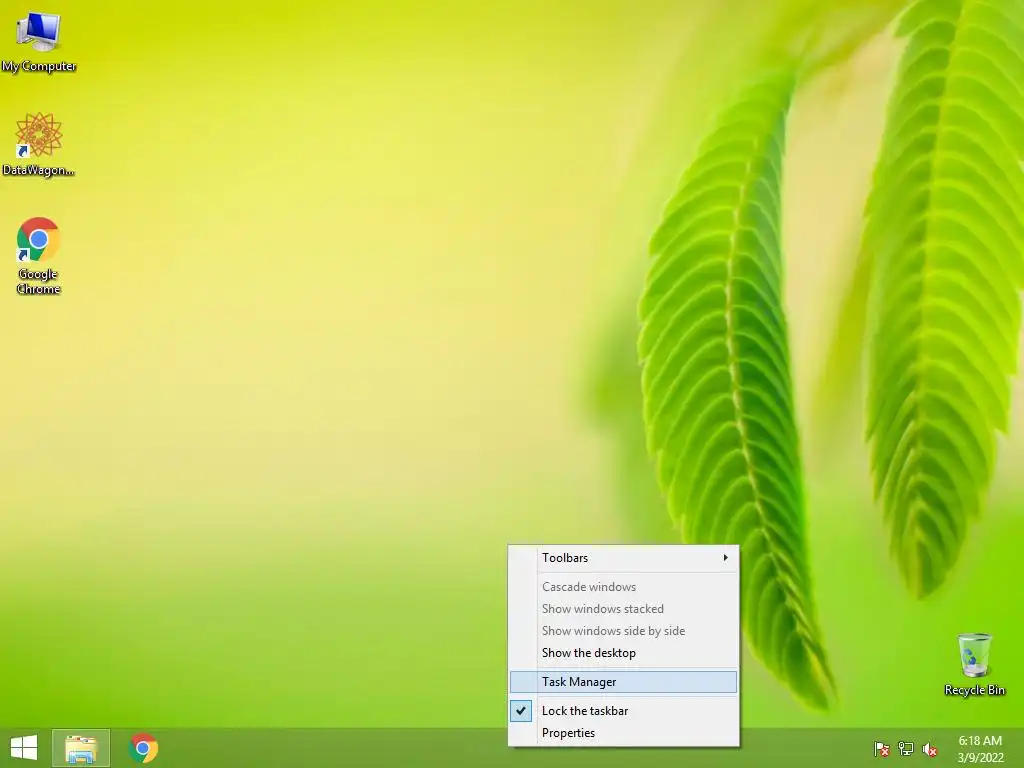Select the DataWagon desktop shortcut
The width and height of the screenshot is (1024, 768).
pyautogui.click(x=39, y=144)
